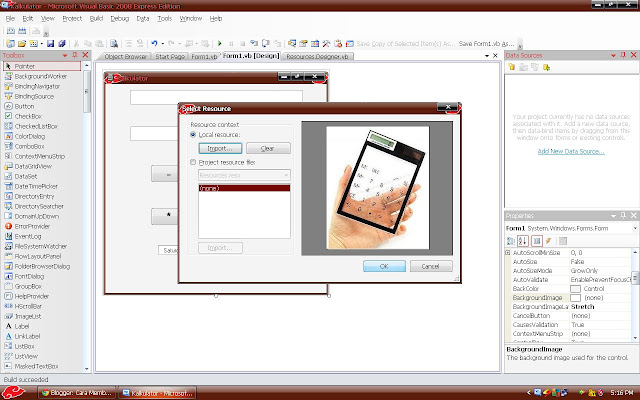This screenshot has width=640, height=400.
Task: Start debugging with the green play icon
Action: tap(220, 43)
